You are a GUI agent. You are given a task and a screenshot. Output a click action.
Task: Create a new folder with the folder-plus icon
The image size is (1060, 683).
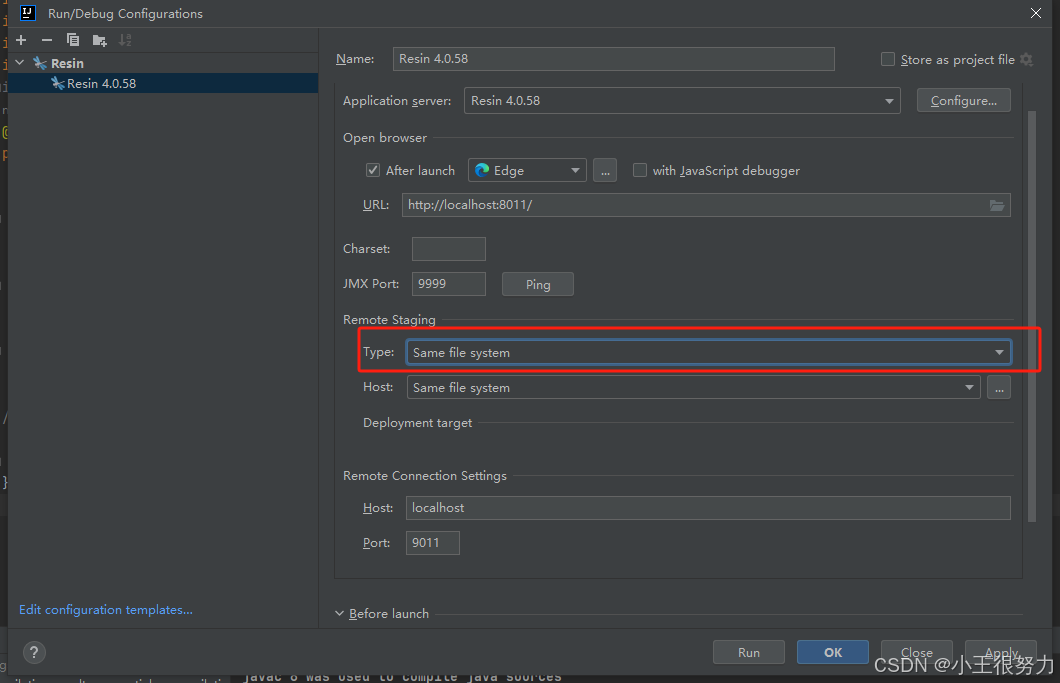tap(99, 41)
